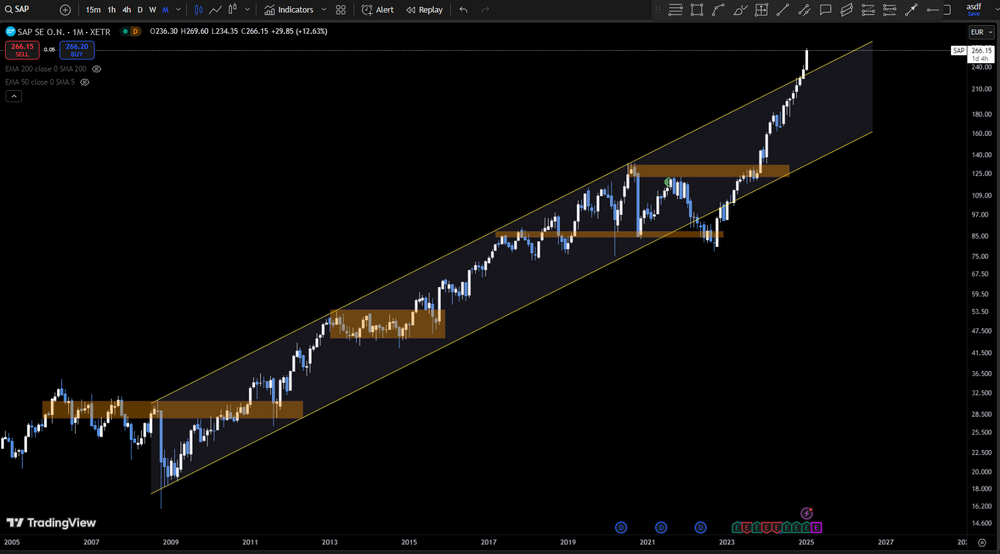
Task: Select the parallel channel drawing tool
Action: pos(846,10)
